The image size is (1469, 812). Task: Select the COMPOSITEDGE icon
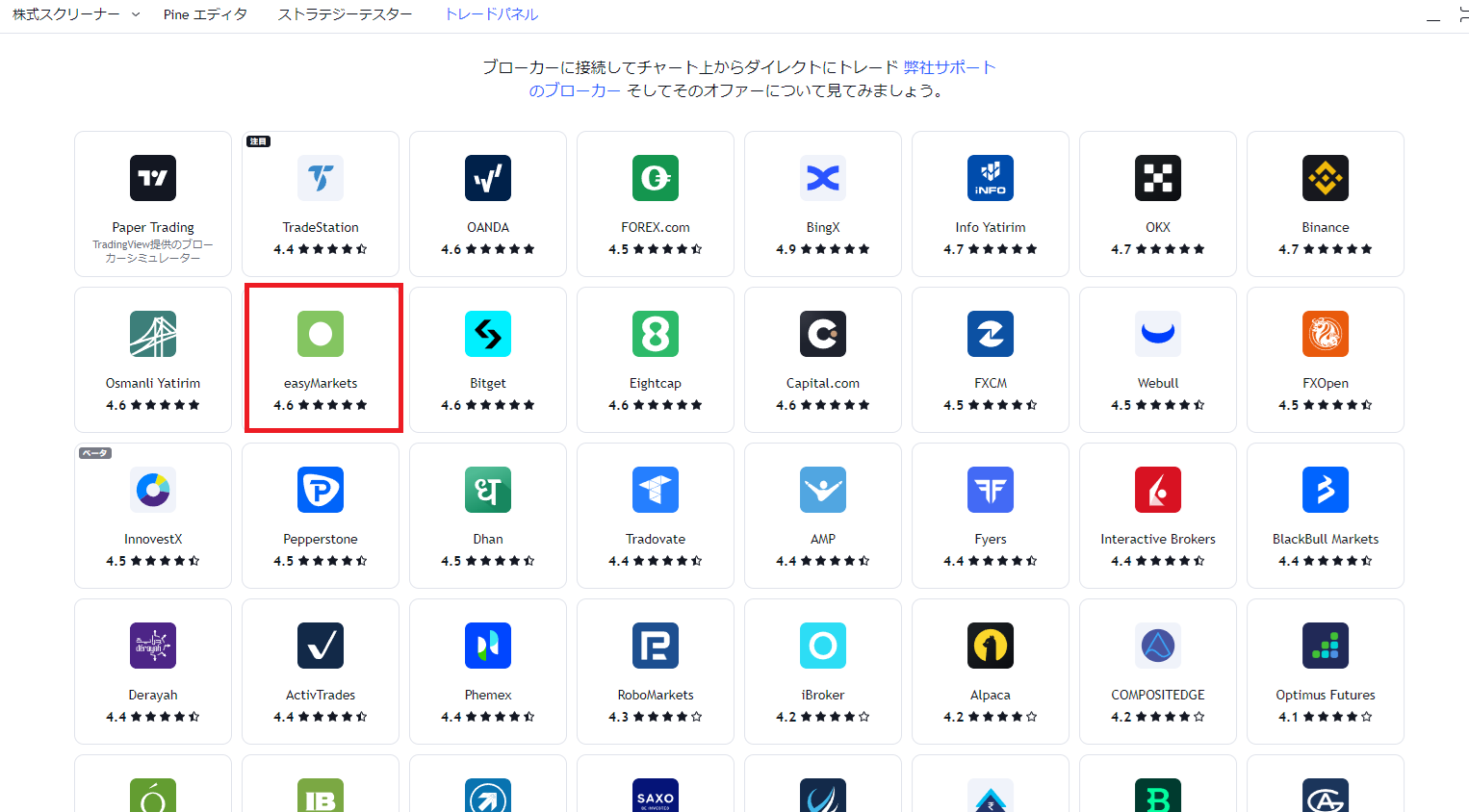click(x=1158, y=646)
